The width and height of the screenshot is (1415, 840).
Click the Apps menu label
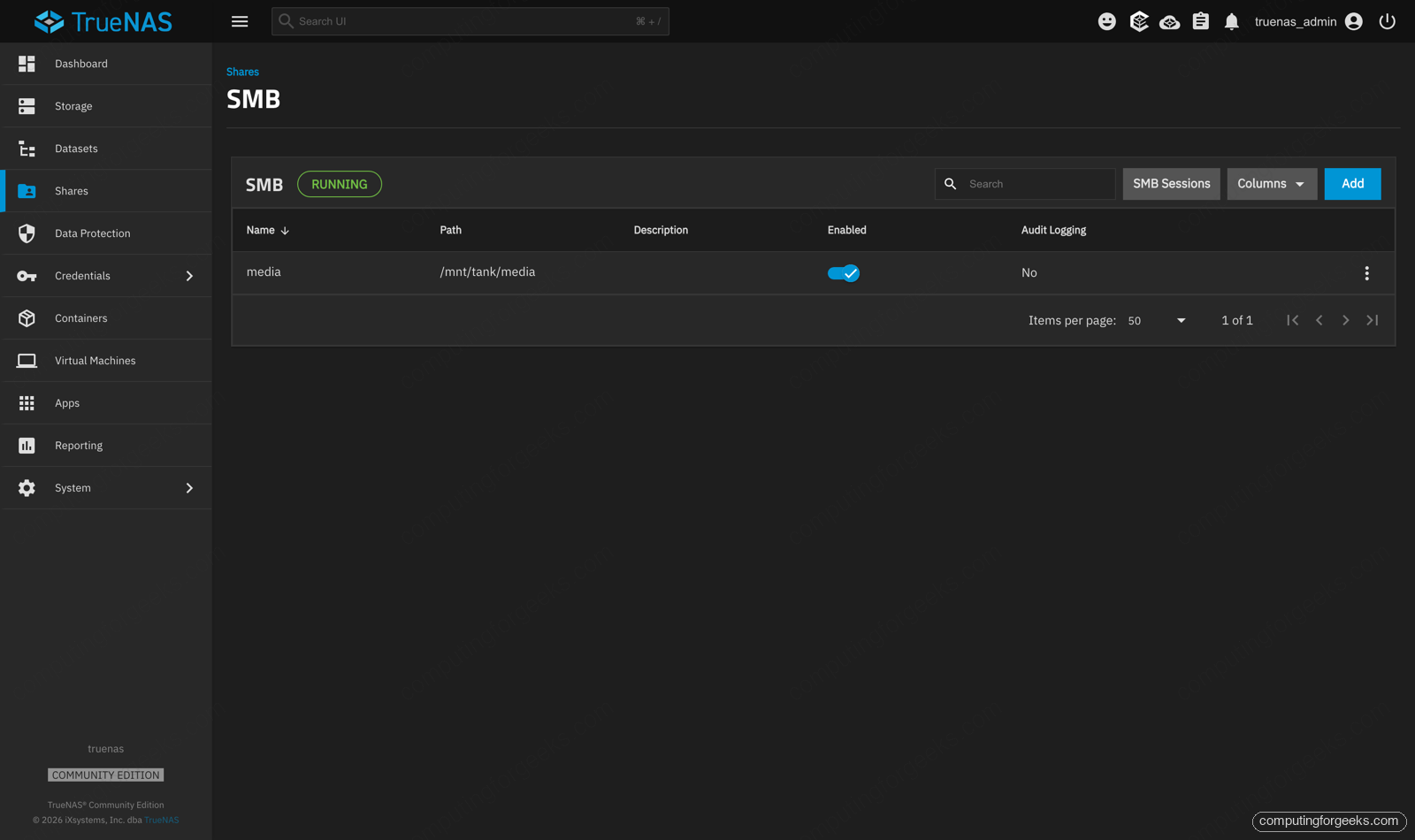point(67,403)
